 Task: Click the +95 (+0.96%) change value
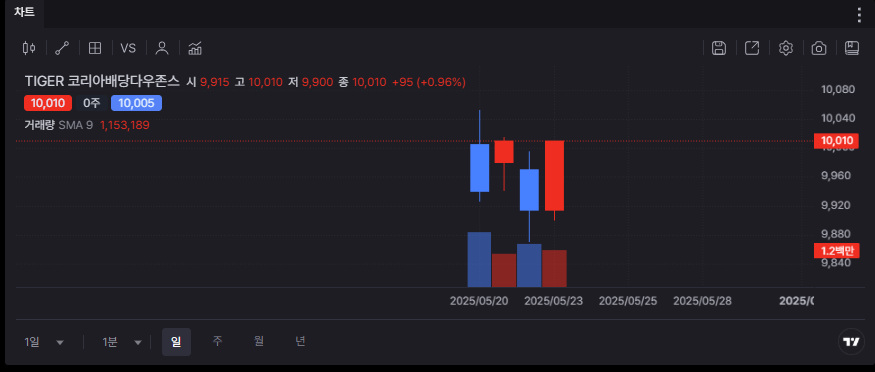[429, 82]
